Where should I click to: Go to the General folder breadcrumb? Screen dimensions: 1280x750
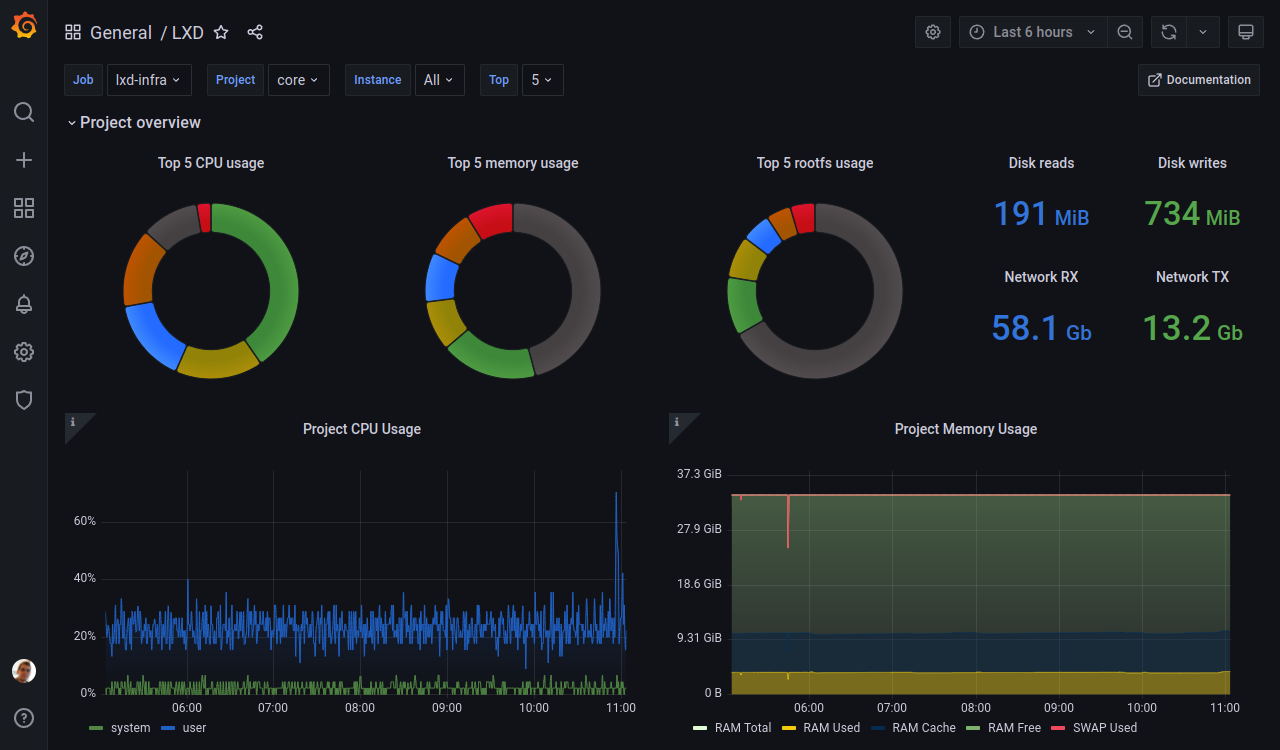121,32
